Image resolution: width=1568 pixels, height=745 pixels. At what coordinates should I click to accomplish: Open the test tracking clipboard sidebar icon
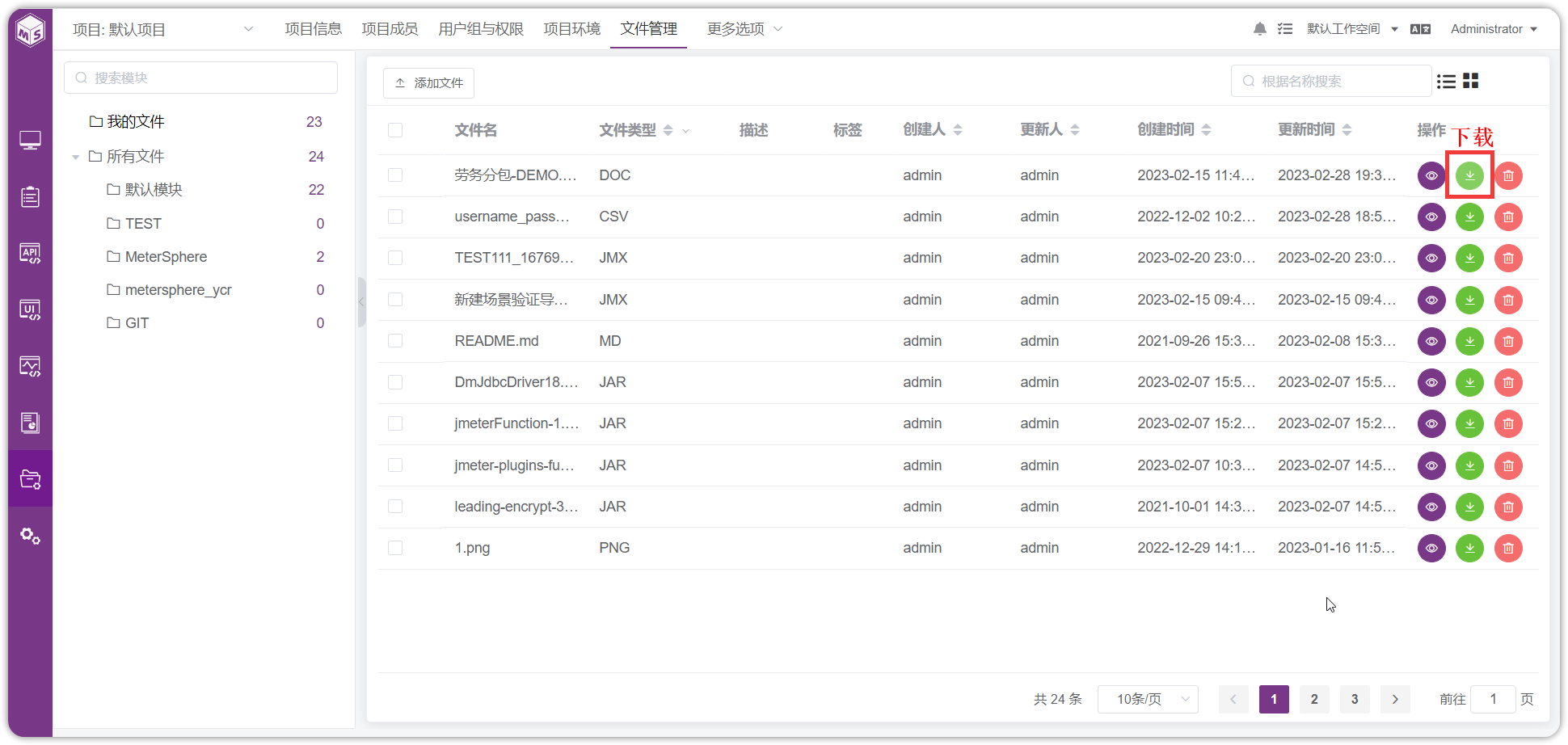(30, 196)
